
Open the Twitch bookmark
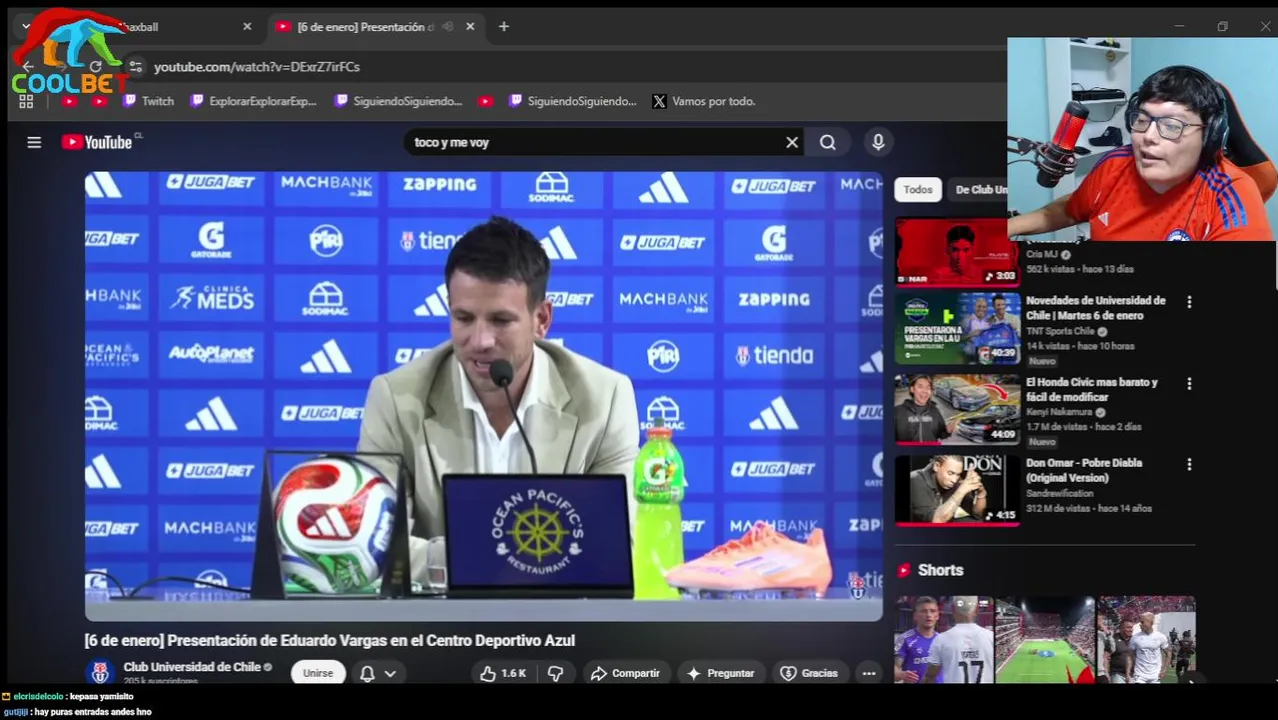pos(148,101)
